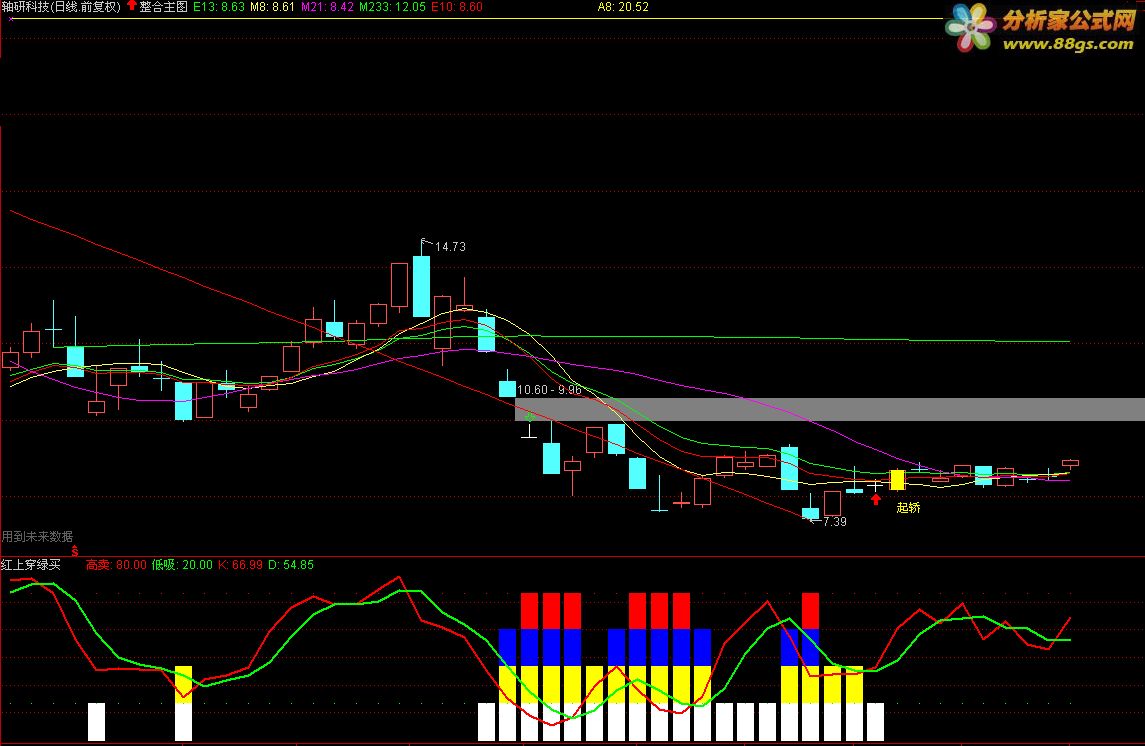Click the M233: 12.05 indicator value
The width and height of the screenshot is (1145, 746).
point(392,7)
